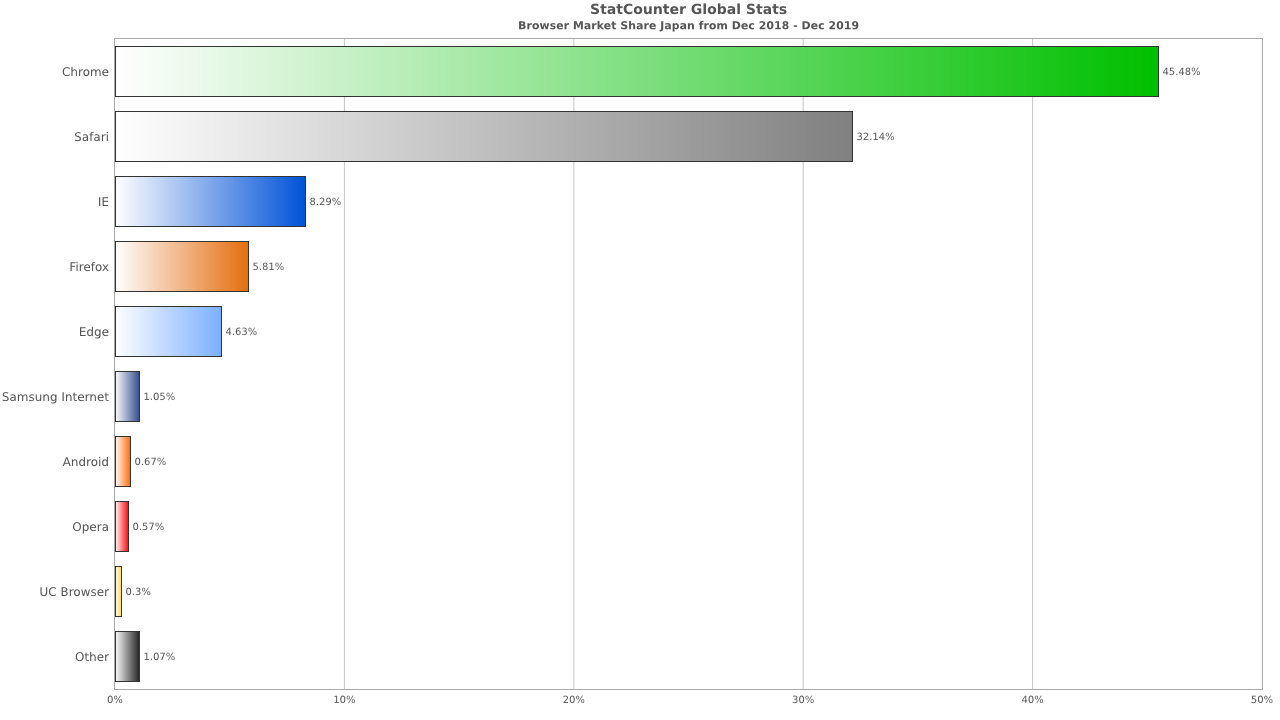Click the StatCounter Global Stats title
This screenshot has width=1280, height=720.
pyautogui.click(x=688, y=10)
